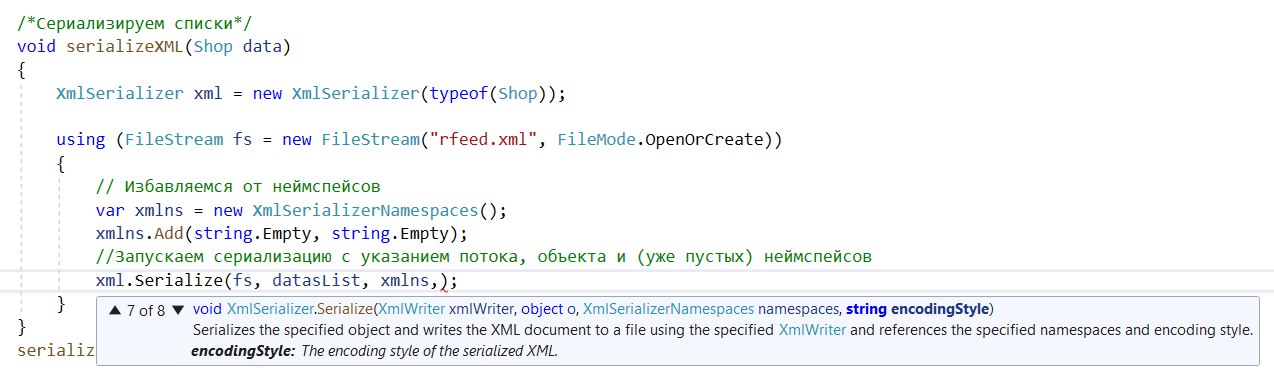This screenshot has height=375, width=1274.
Task: Click the "using" keyword
Action: pos(81,139)
